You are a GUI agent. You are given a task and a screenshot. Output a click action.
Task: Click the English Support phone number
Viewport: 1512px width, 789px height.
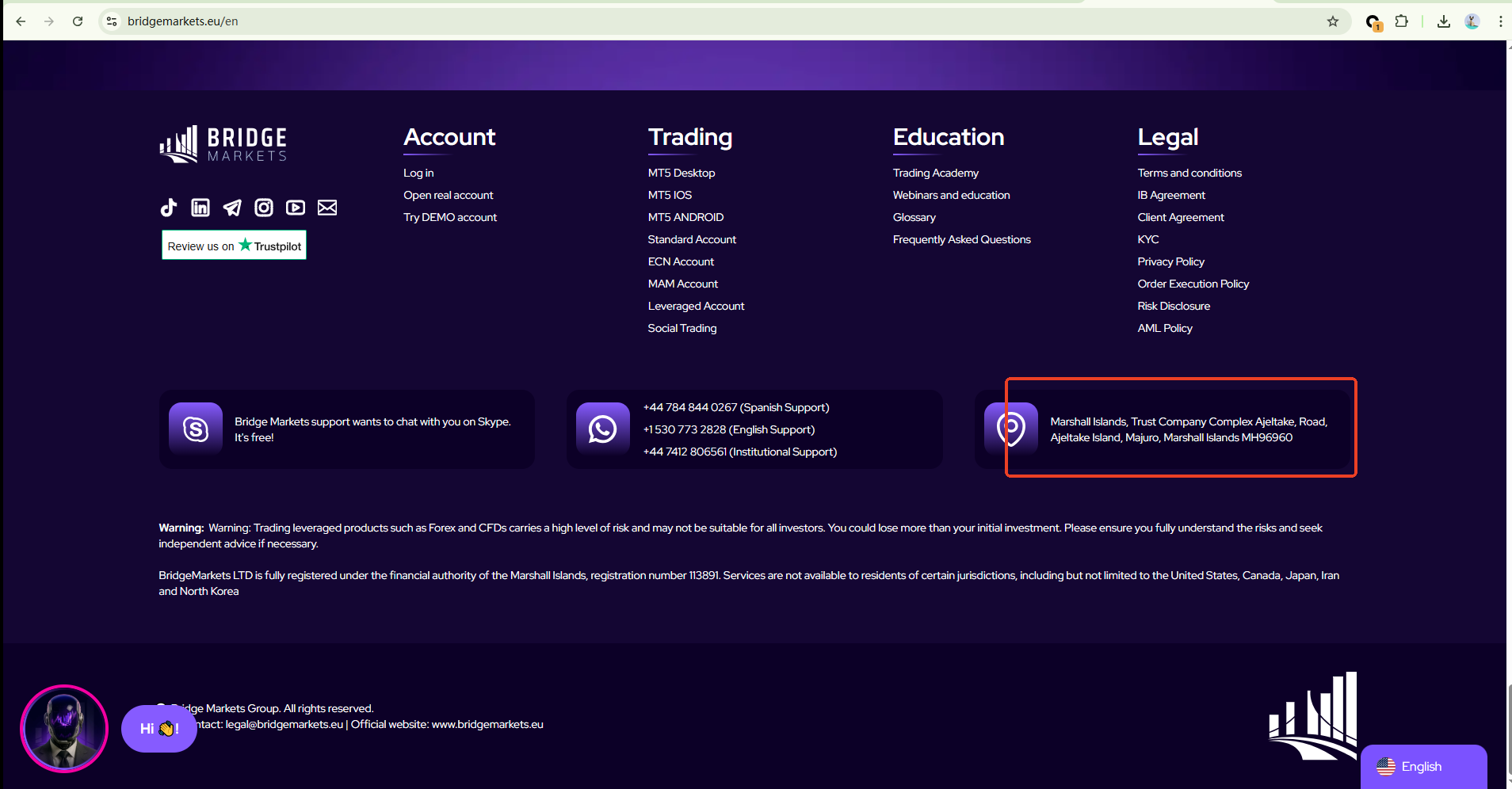pyautogui.click(x=729, y=429)
